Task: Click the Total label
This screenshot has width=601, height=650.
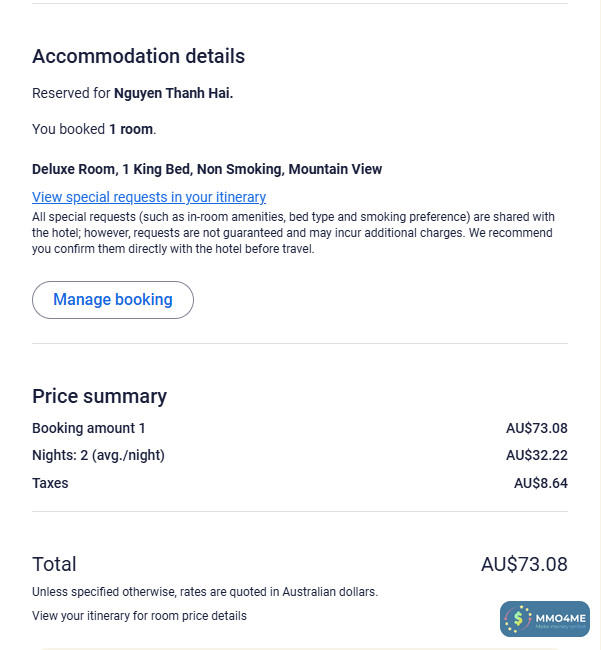Action: click(x=54, y=564)
